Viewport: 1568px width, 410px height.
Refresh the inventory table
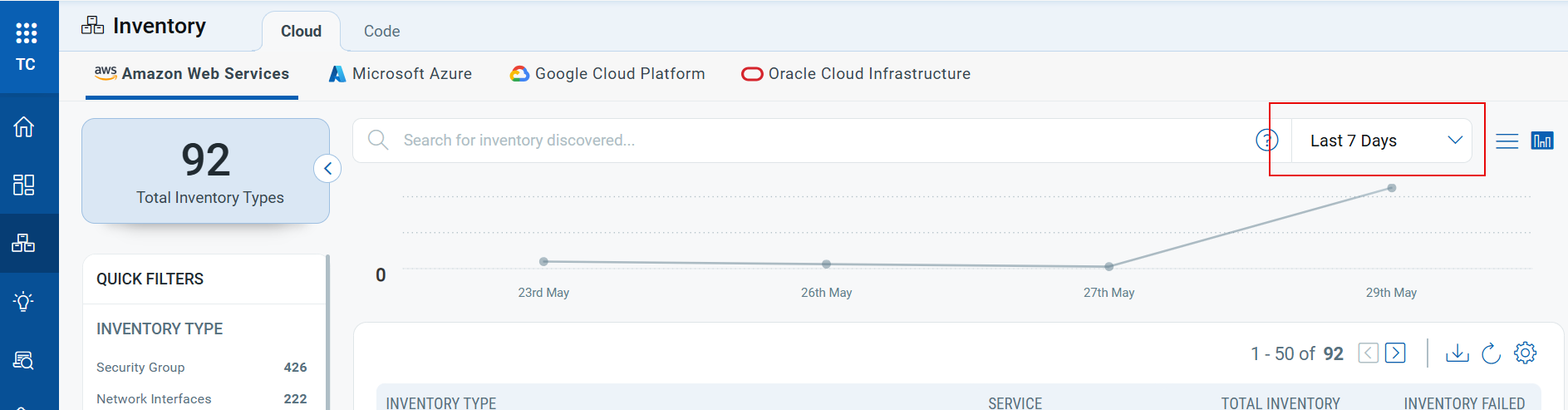[x=1492, y=353]
